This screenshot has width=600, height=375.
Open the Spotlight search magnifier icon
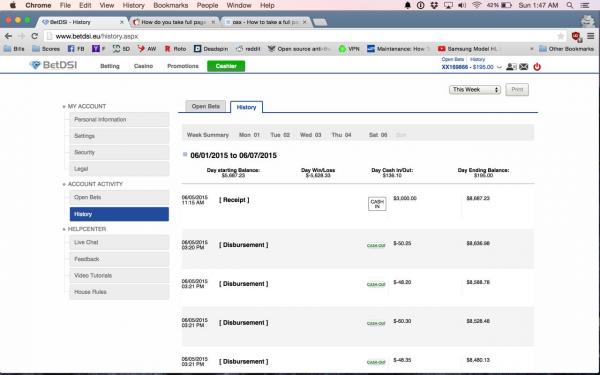point(570,5)
